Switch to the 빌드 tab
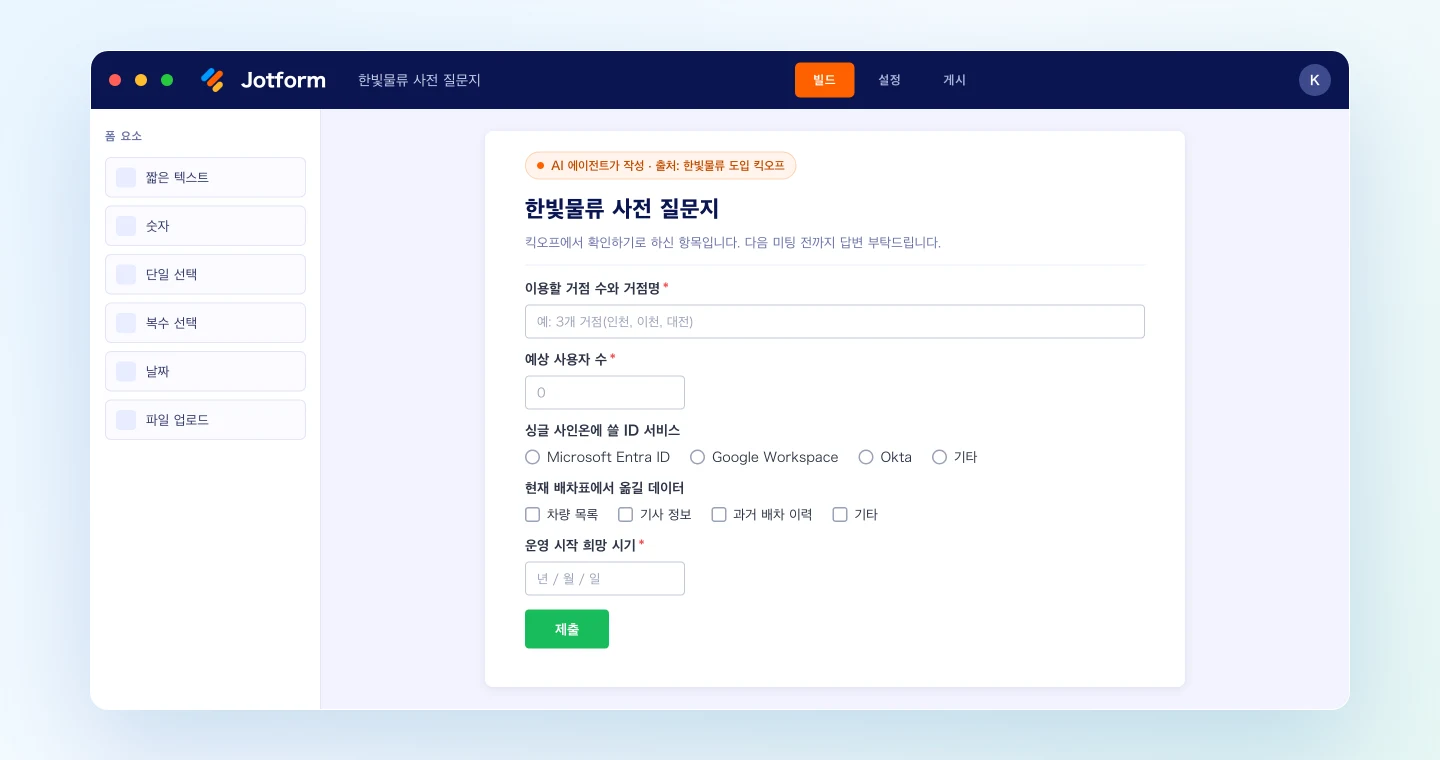Viewport: 1440px width, 760px height. 825,80
